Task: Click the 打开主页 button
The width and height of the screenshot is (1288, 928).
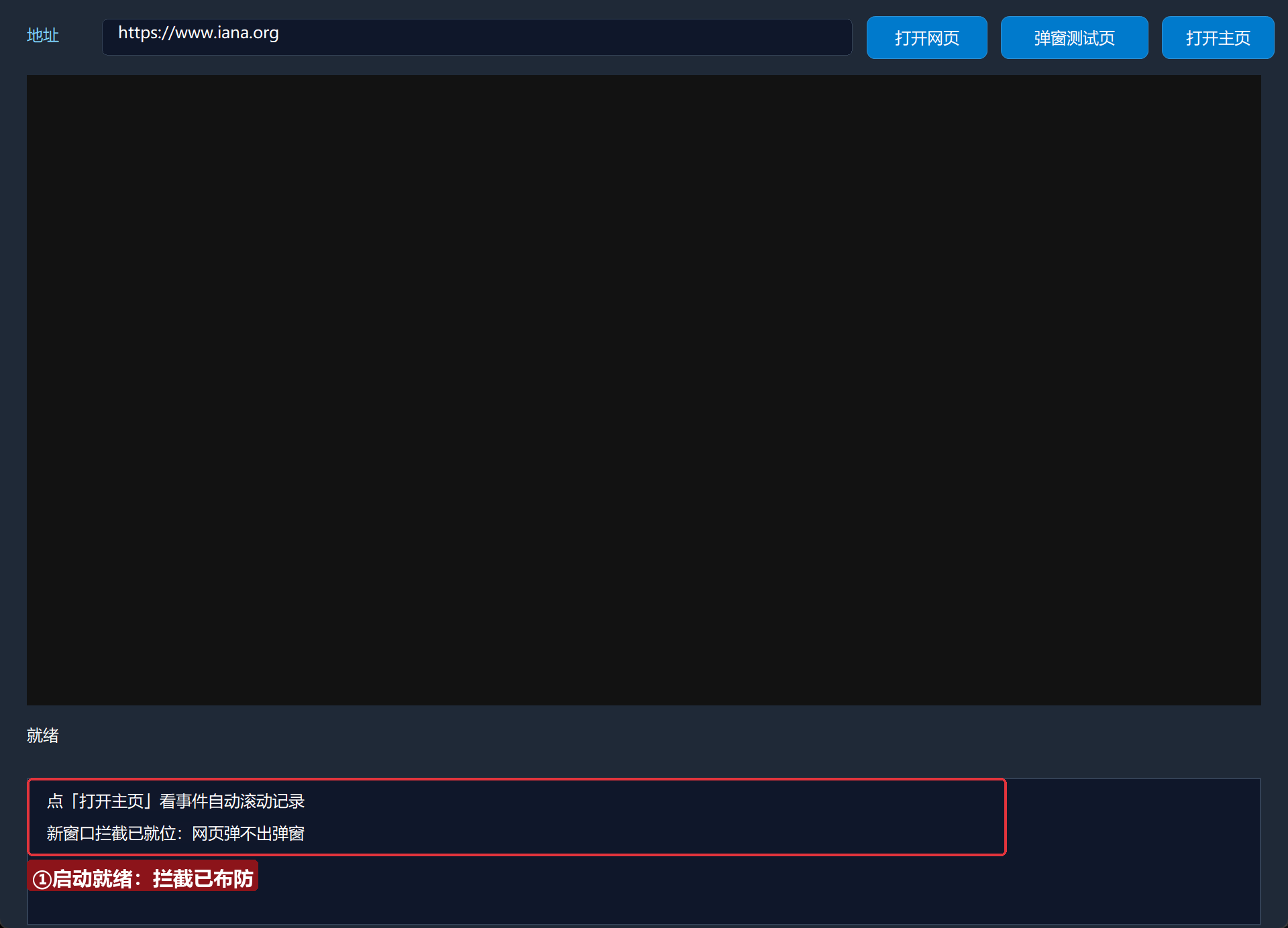Action: [x=1218, y=38]
